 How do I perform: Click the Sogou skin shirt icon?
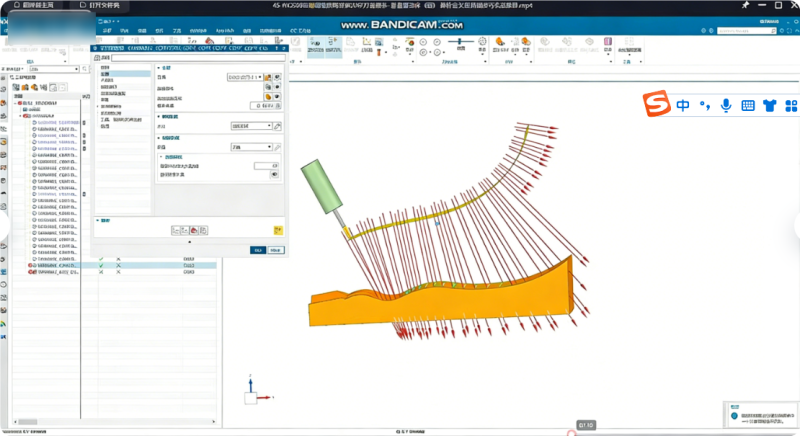(769, 105)
